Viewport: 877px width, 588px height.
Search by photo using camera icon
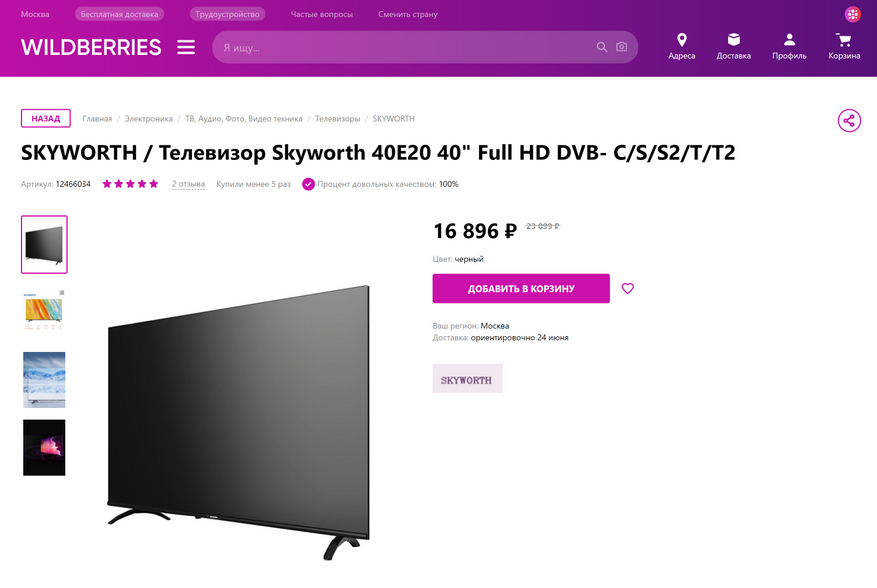click(621, 47)
